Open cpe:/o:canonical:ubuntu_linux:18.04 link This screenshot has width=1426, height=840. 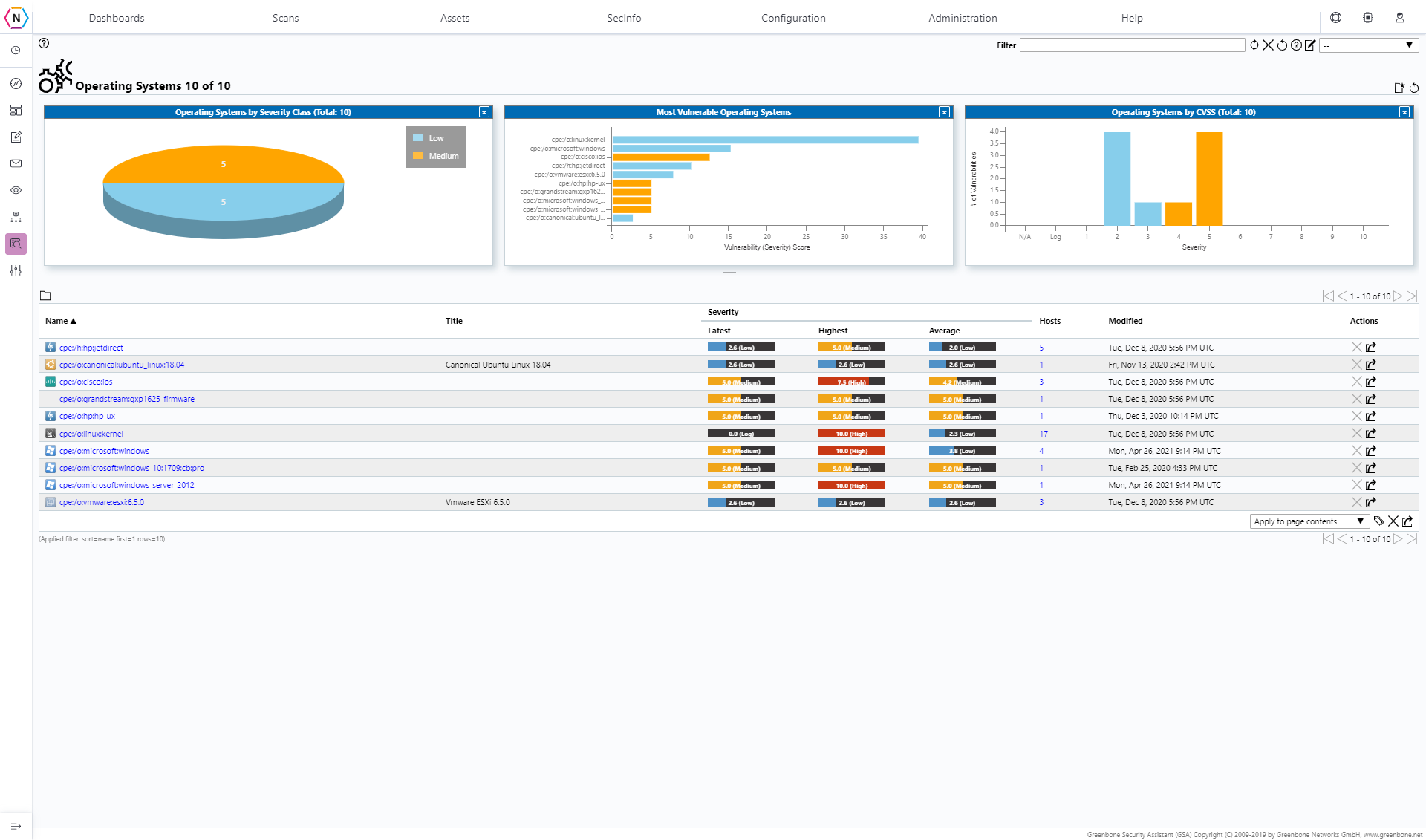pyautogui.click(x=122, y=365)
